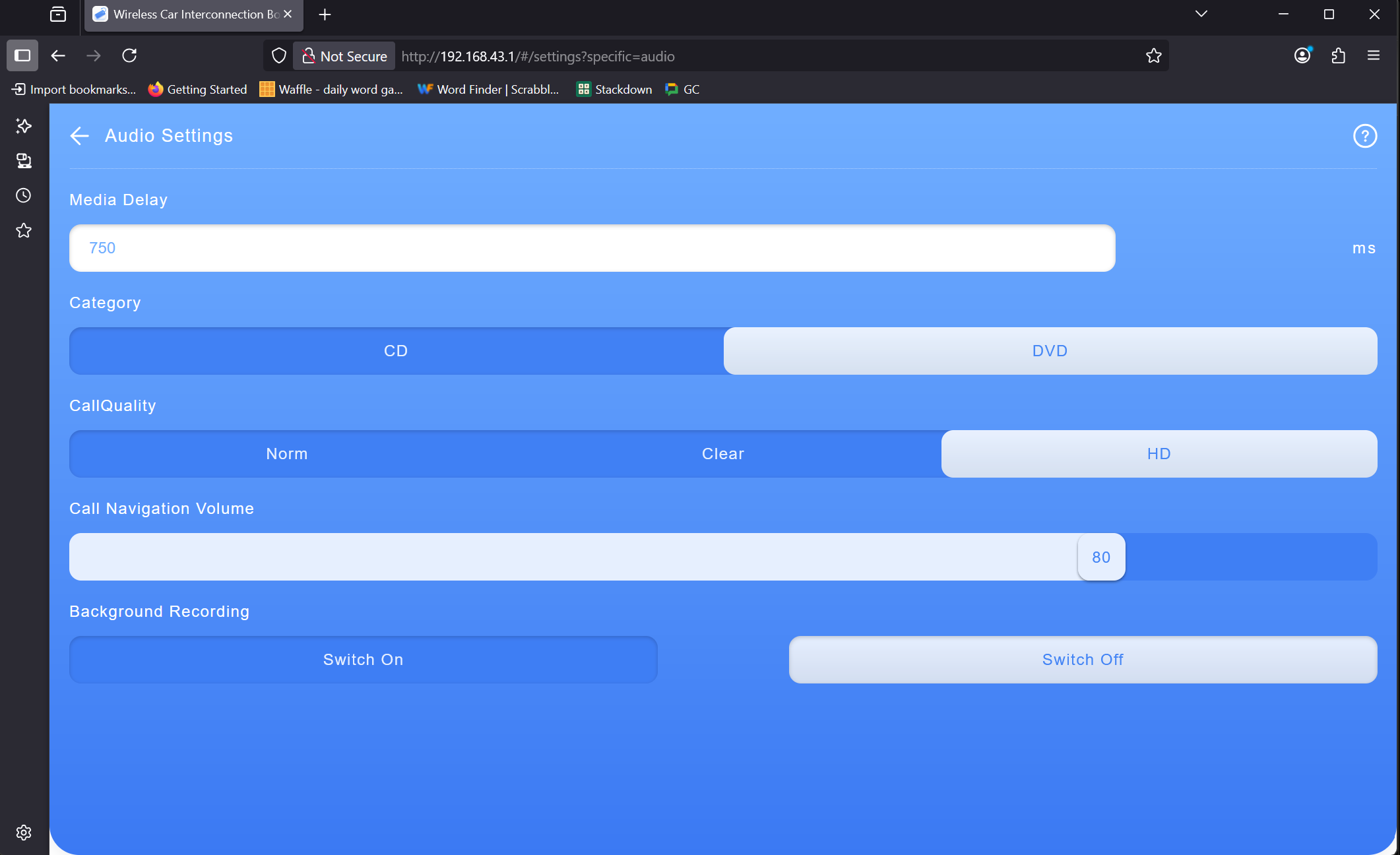Open the help question mark icon
Viewport: 1400px width, 855px height.
point(1364,136)
